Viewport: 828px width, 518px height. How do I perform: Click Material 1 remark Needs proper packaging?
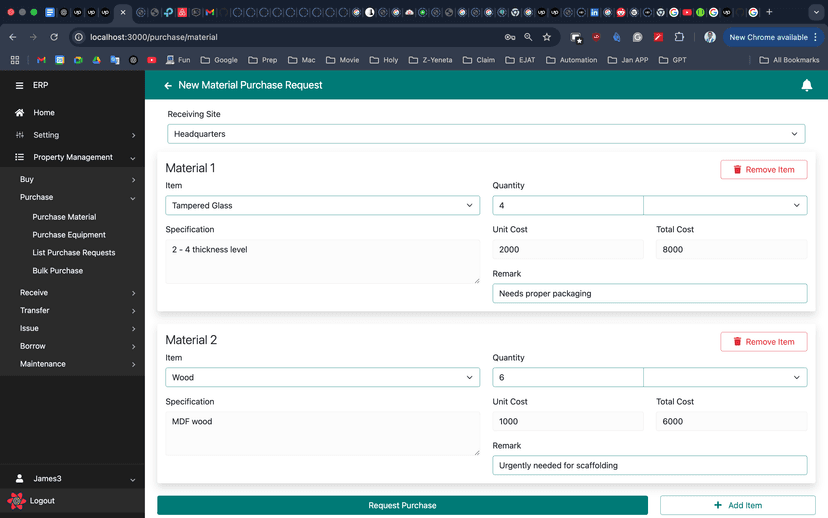click(650, 293)
